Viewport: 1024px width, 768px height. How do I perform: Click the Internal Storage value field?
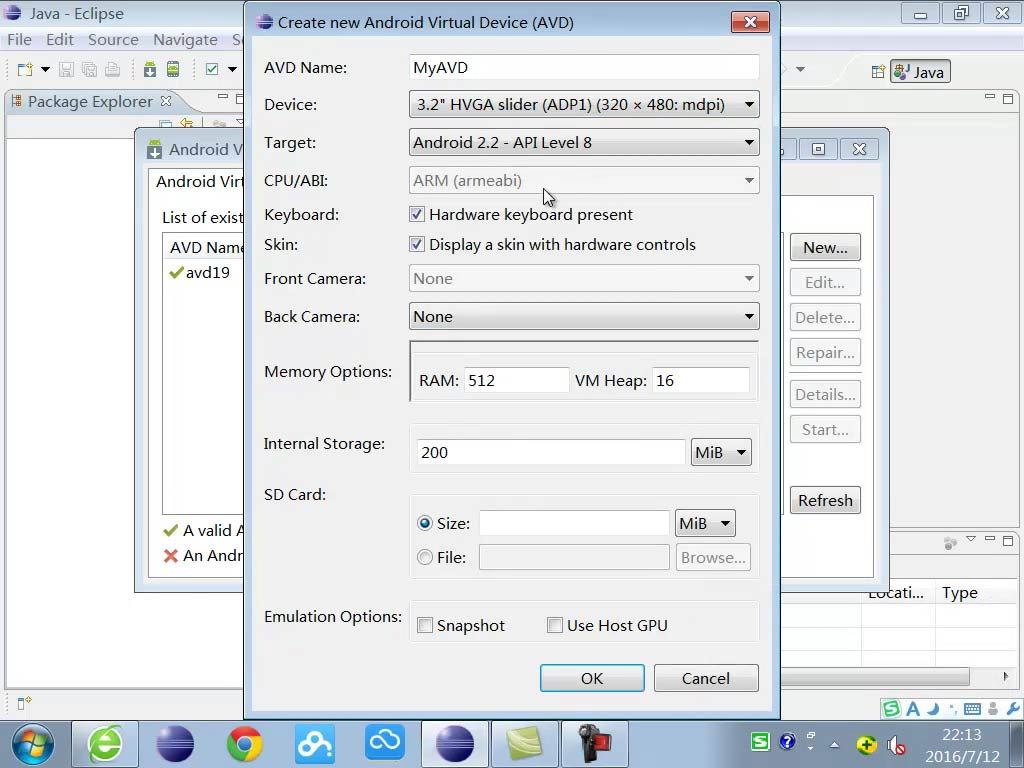551,452
